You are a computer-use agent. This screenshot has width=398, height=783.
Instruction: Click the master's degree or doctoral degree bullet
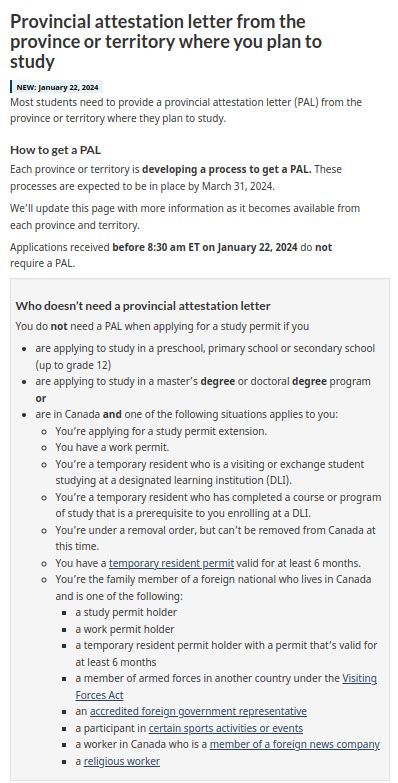pyautogui.click(x=203, y=390)
